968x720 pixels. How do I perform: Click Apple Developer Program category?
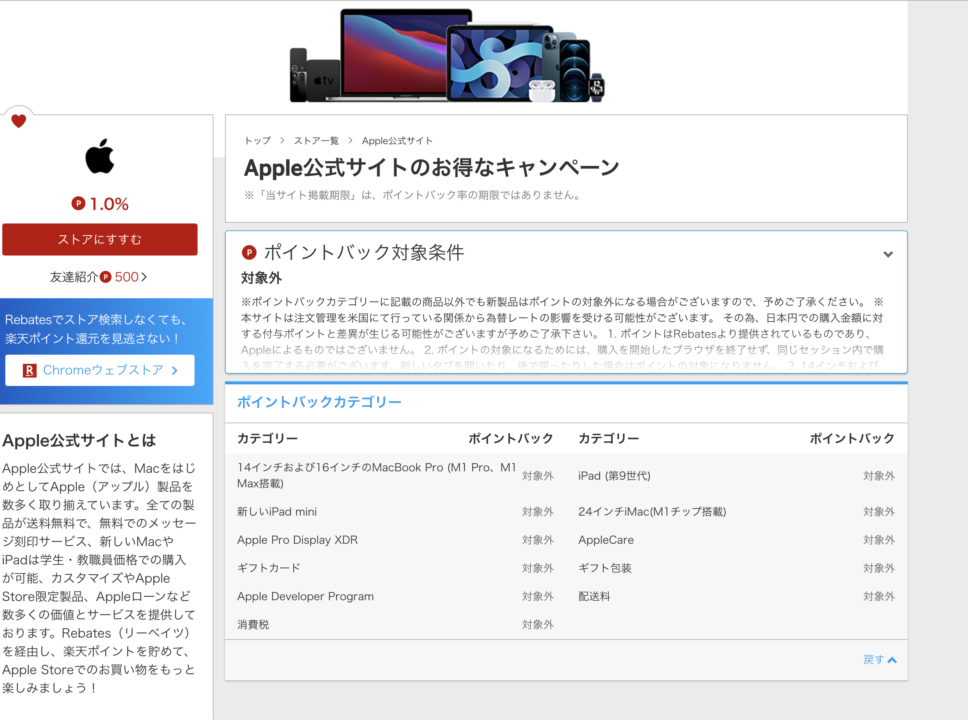click(x=305, y=597)
